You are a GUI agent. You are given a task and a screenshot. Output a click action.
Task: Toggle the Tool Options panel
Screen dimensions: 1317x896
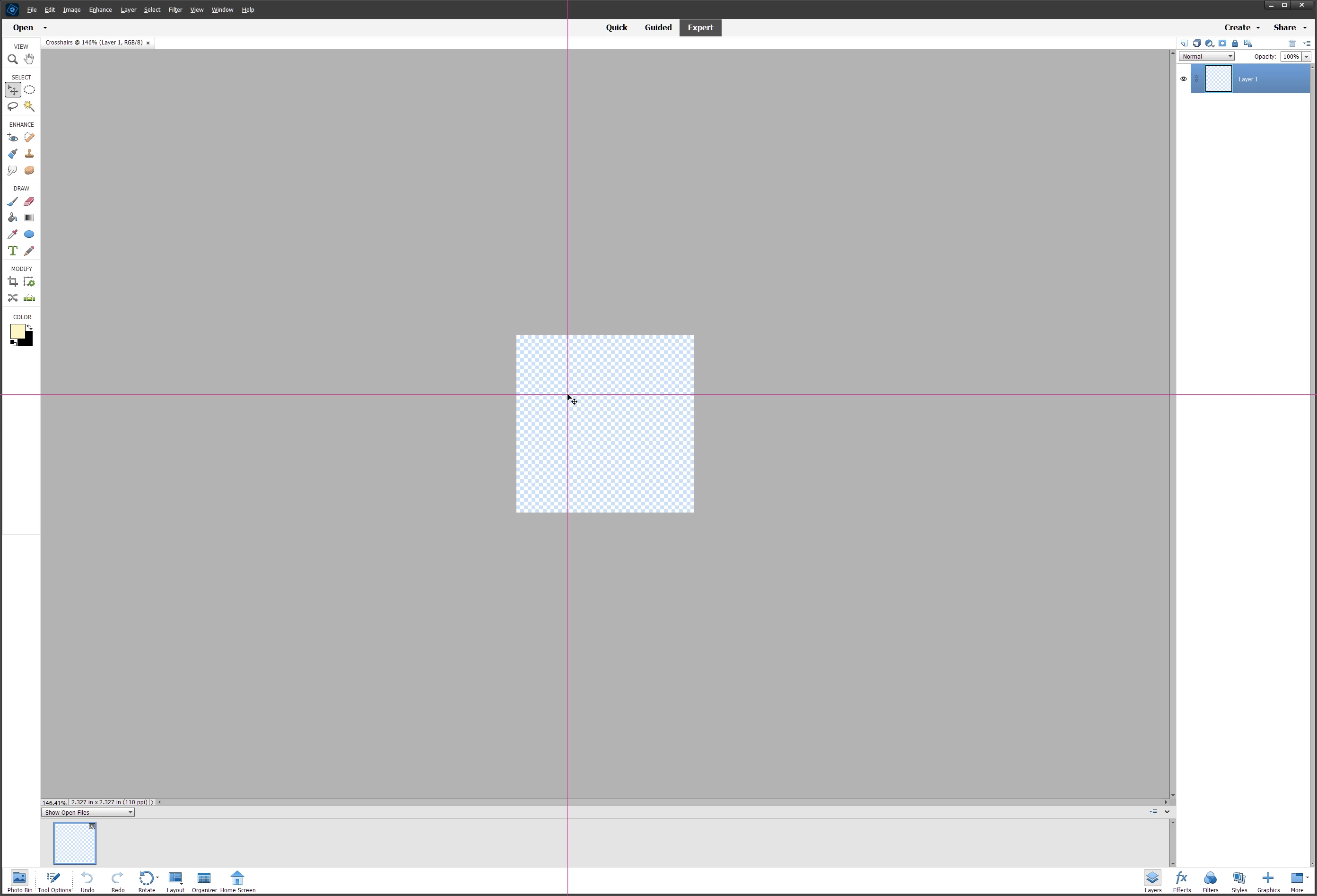[x=54, y=881]
